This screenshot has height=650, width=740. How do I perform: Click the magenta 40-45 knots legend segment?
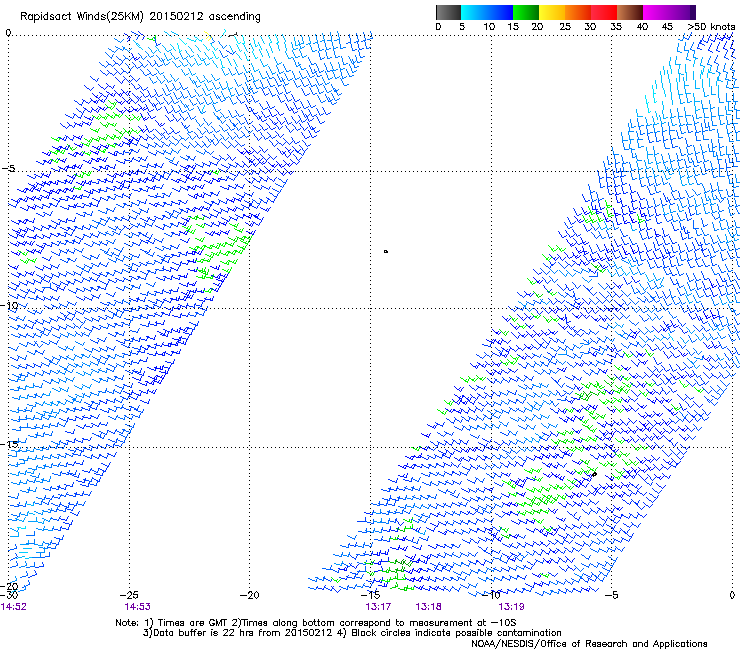[x=656, y=12]
